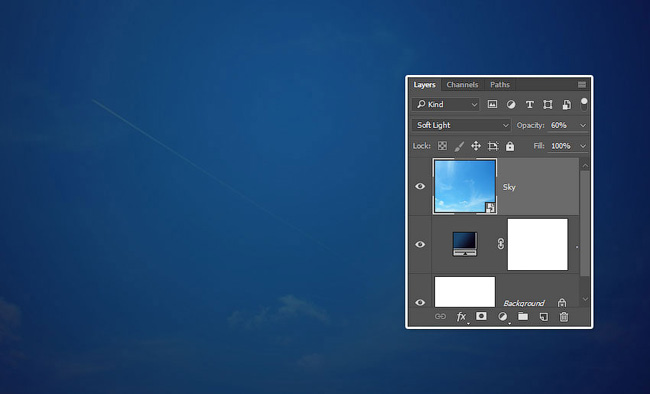Screen dimensions: 650x394
Task: Filter for smart objects icon
Action: (566, 105)
